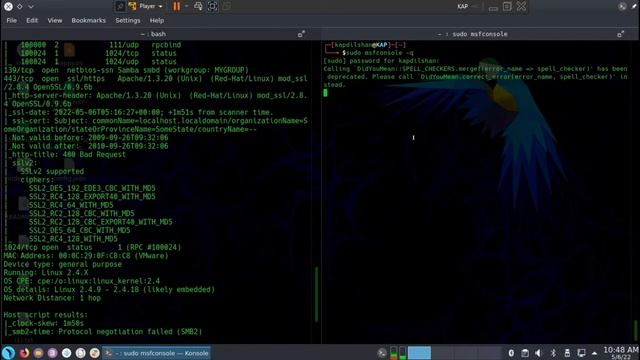Click the send Ctrl+Alt+Del icon
Screen dimensions: 640x360
tap(198, 6)
